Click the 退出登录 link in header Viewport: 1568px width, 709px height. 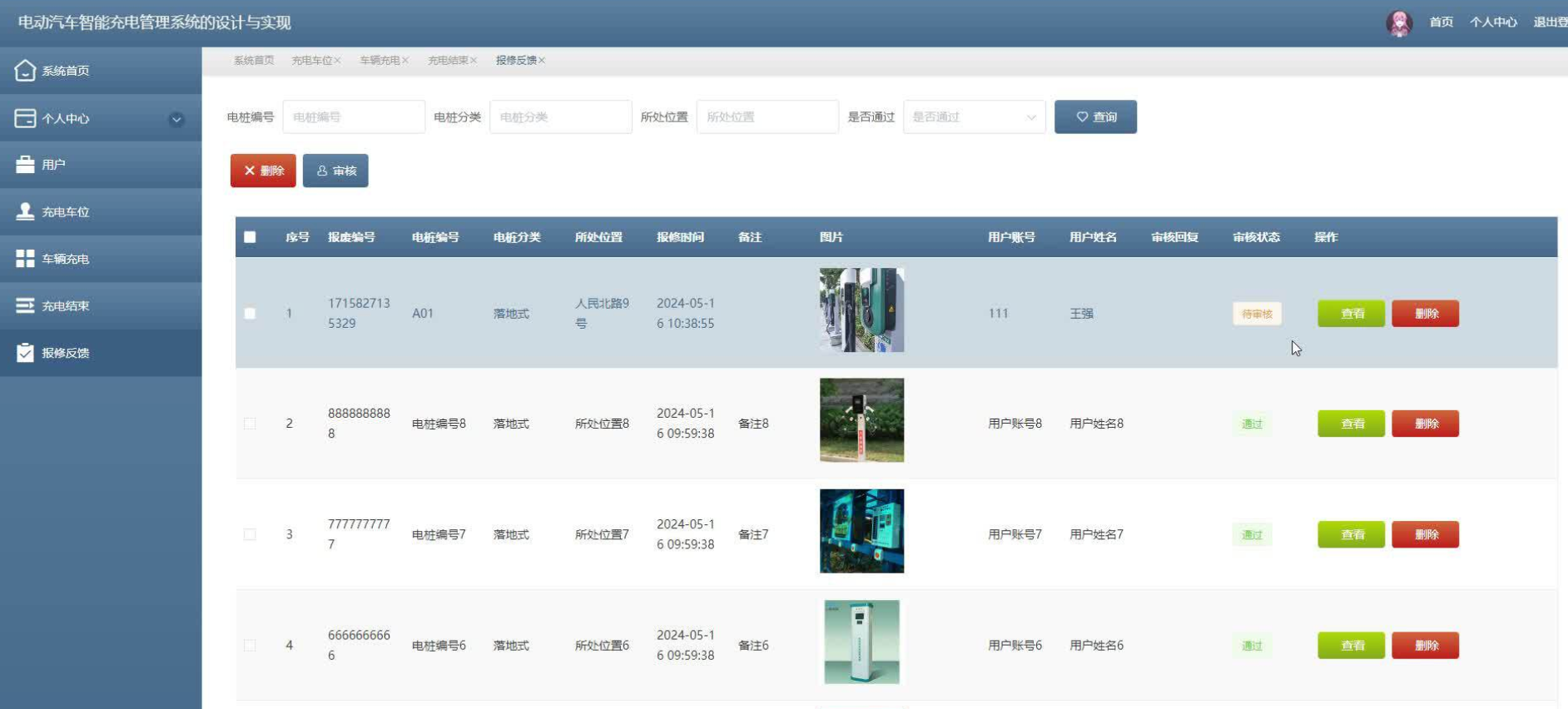pyautogui.click(x=1551, y=22)
